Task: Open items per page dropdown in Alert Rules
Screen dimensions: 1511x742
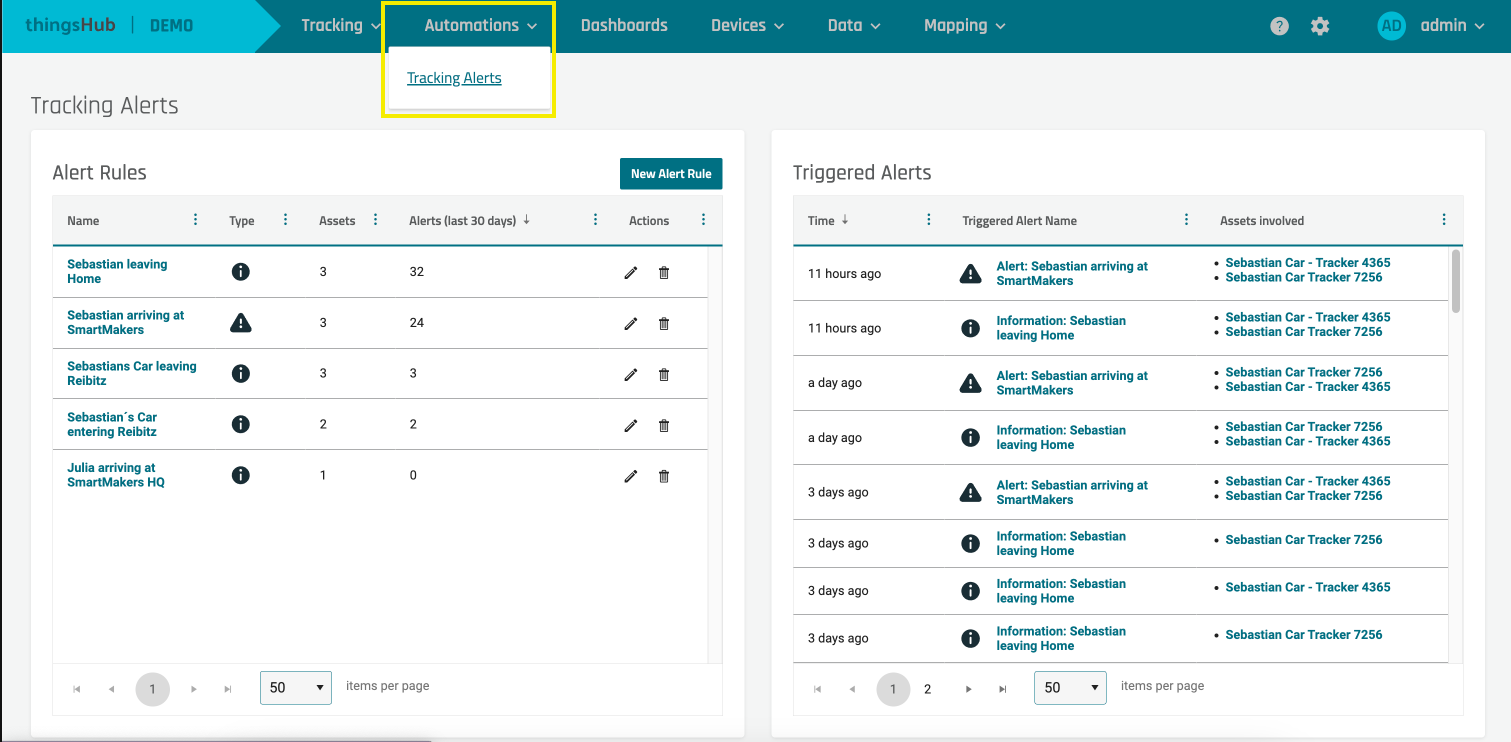Action: 296,688
